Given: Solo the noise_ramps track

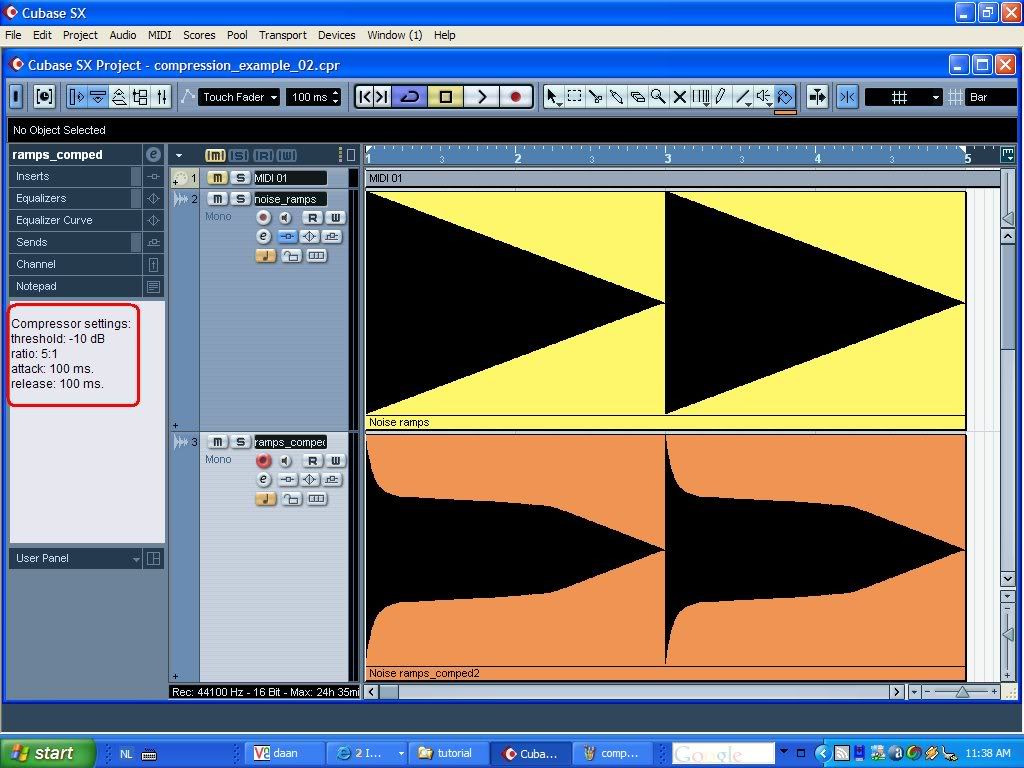Looking at the screenshot, I should point(240,199).
